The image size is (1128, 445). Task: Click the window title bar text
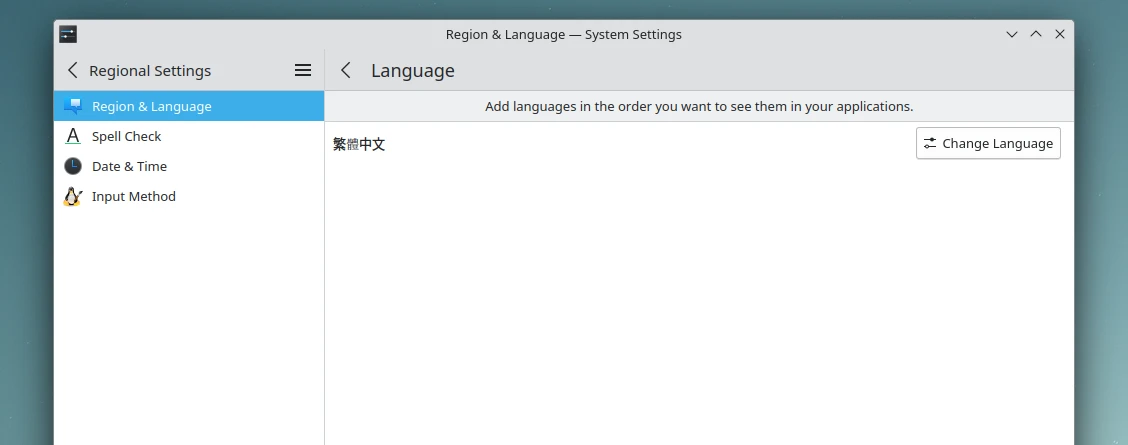tap(563, 34)
